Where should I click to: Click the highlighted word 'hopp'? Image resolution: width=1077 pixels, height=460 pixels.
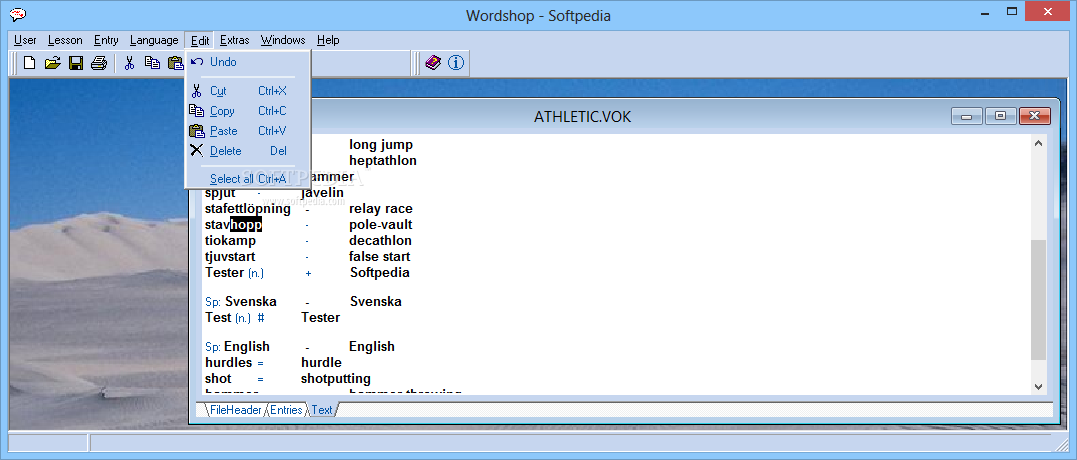click(x=246, y=225)
